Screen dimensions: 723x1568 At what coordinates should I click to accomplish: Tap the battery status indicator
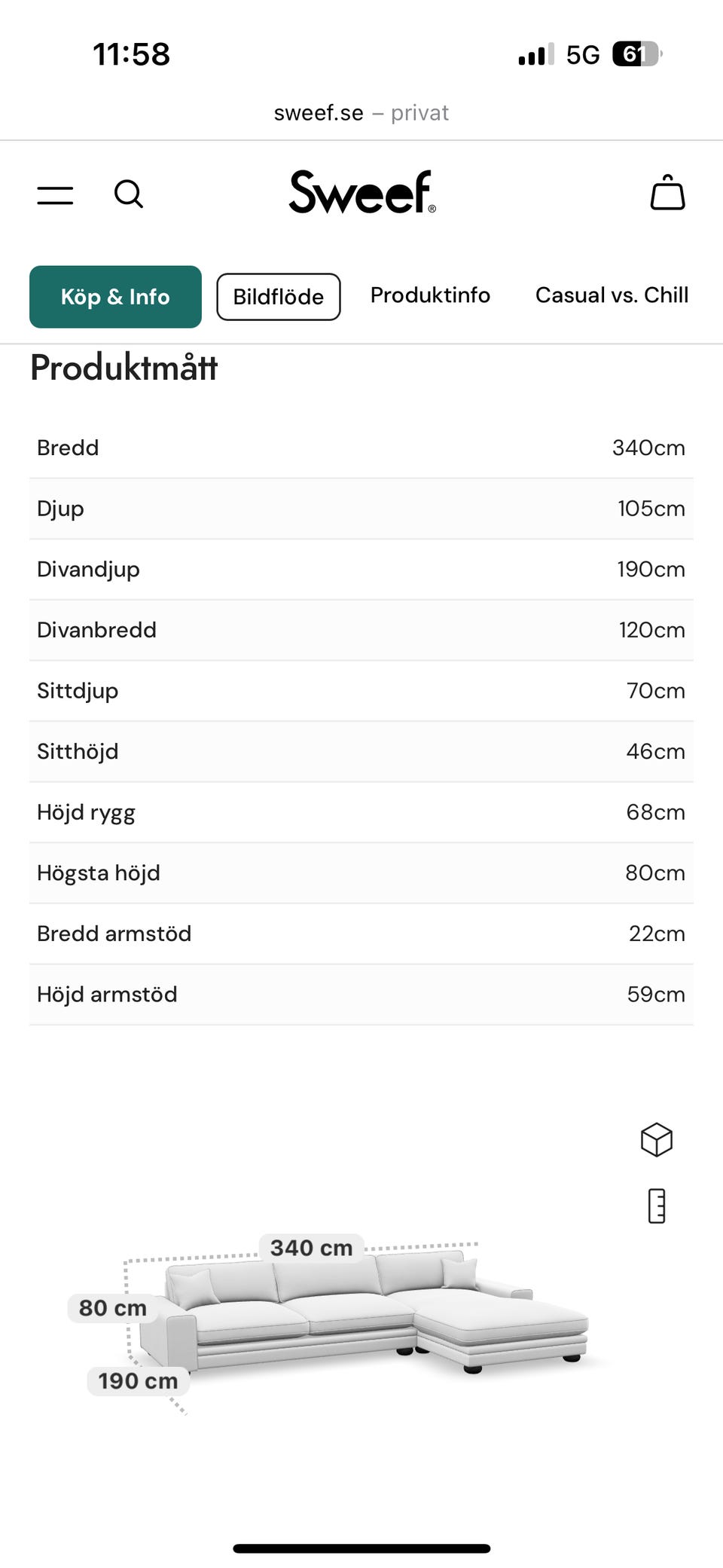[x=636, y=54]
